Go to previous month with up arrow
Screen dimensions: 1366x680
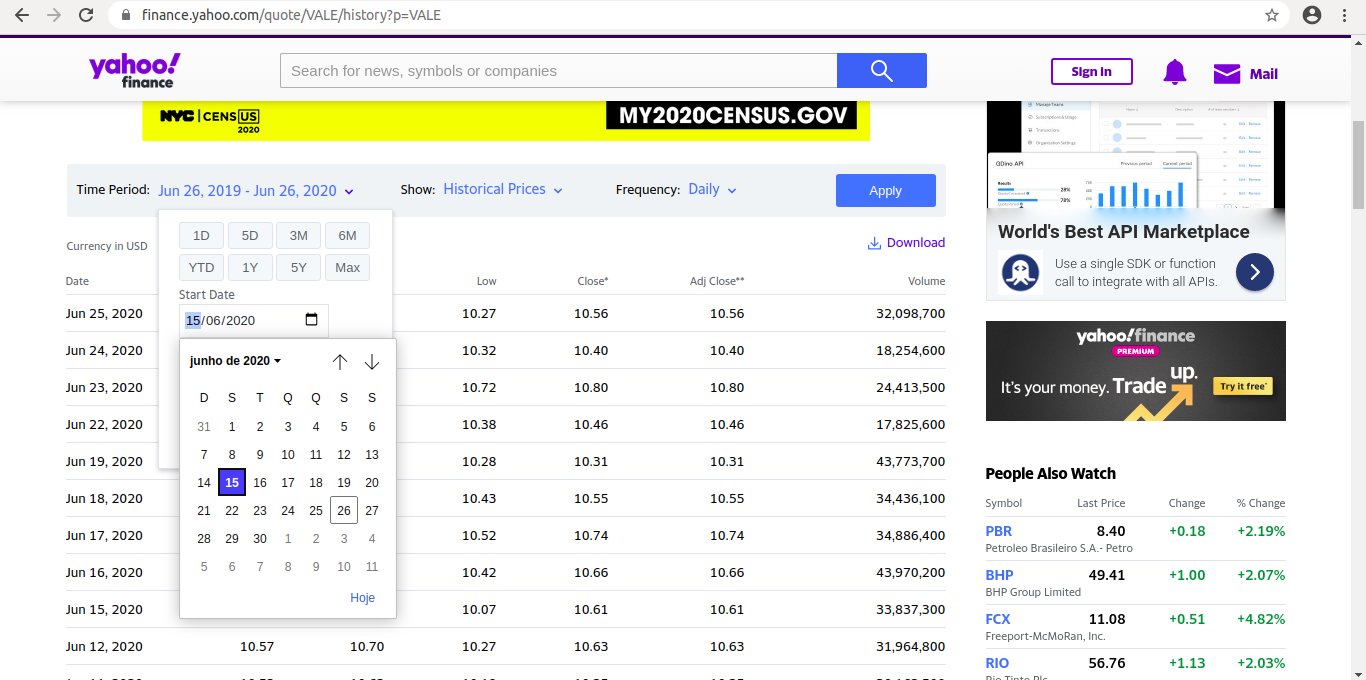[x=340, y=361]
